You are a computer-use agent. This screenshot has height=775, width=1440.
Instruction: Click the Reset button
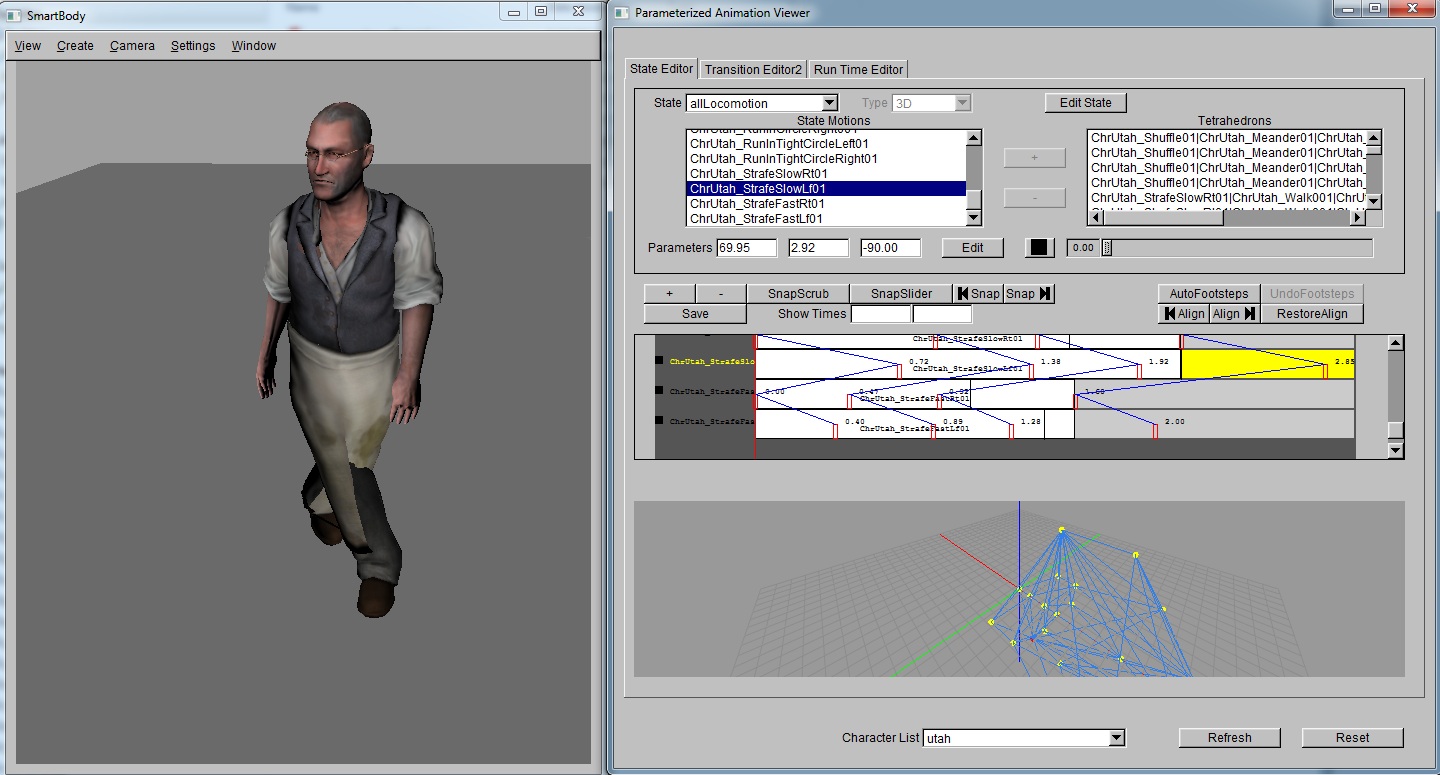click(1353, 738)
